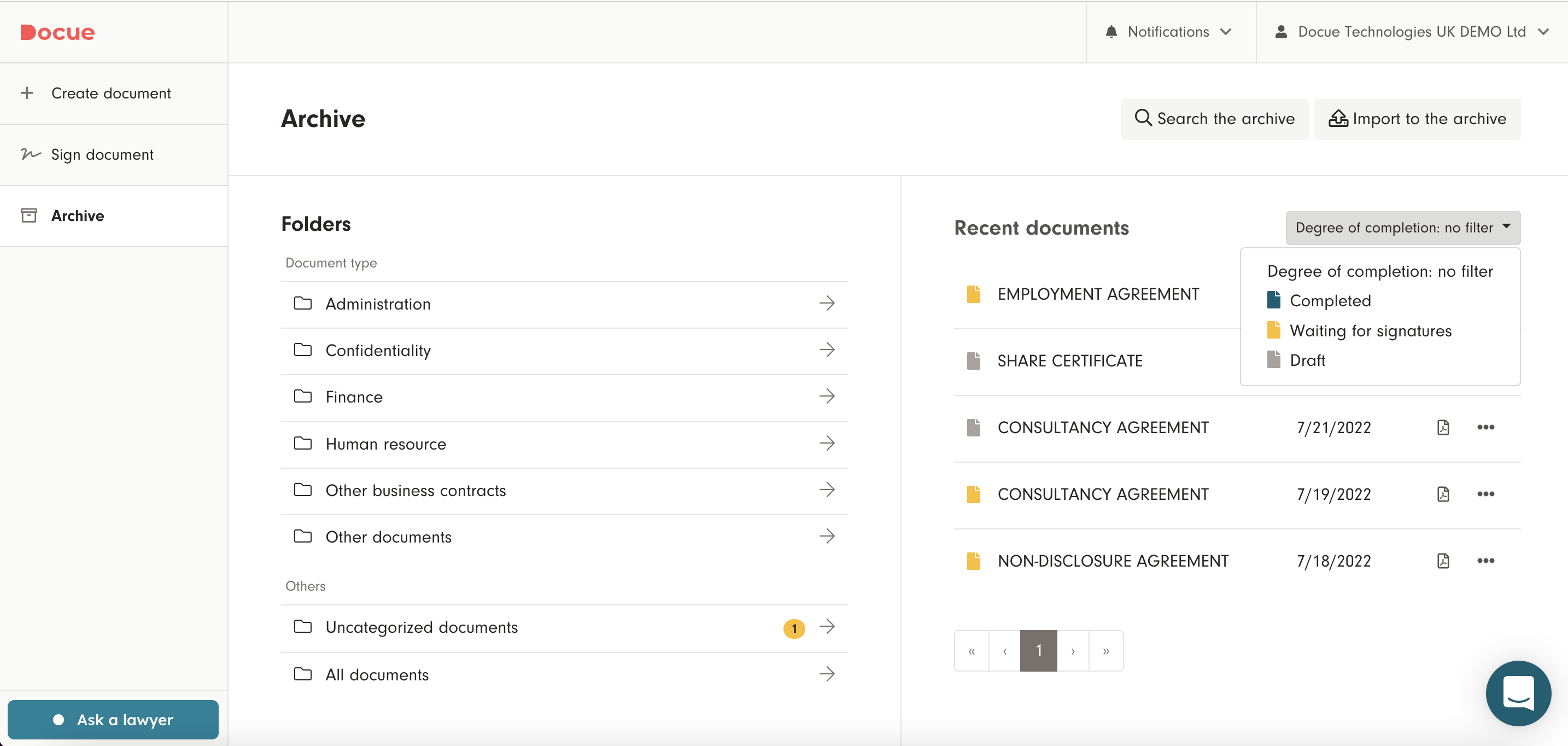Select the Waiting for signatures filter option
Image resolution: width=1568 pixels, height=746 pixels.
click(x=1371, y=330)
